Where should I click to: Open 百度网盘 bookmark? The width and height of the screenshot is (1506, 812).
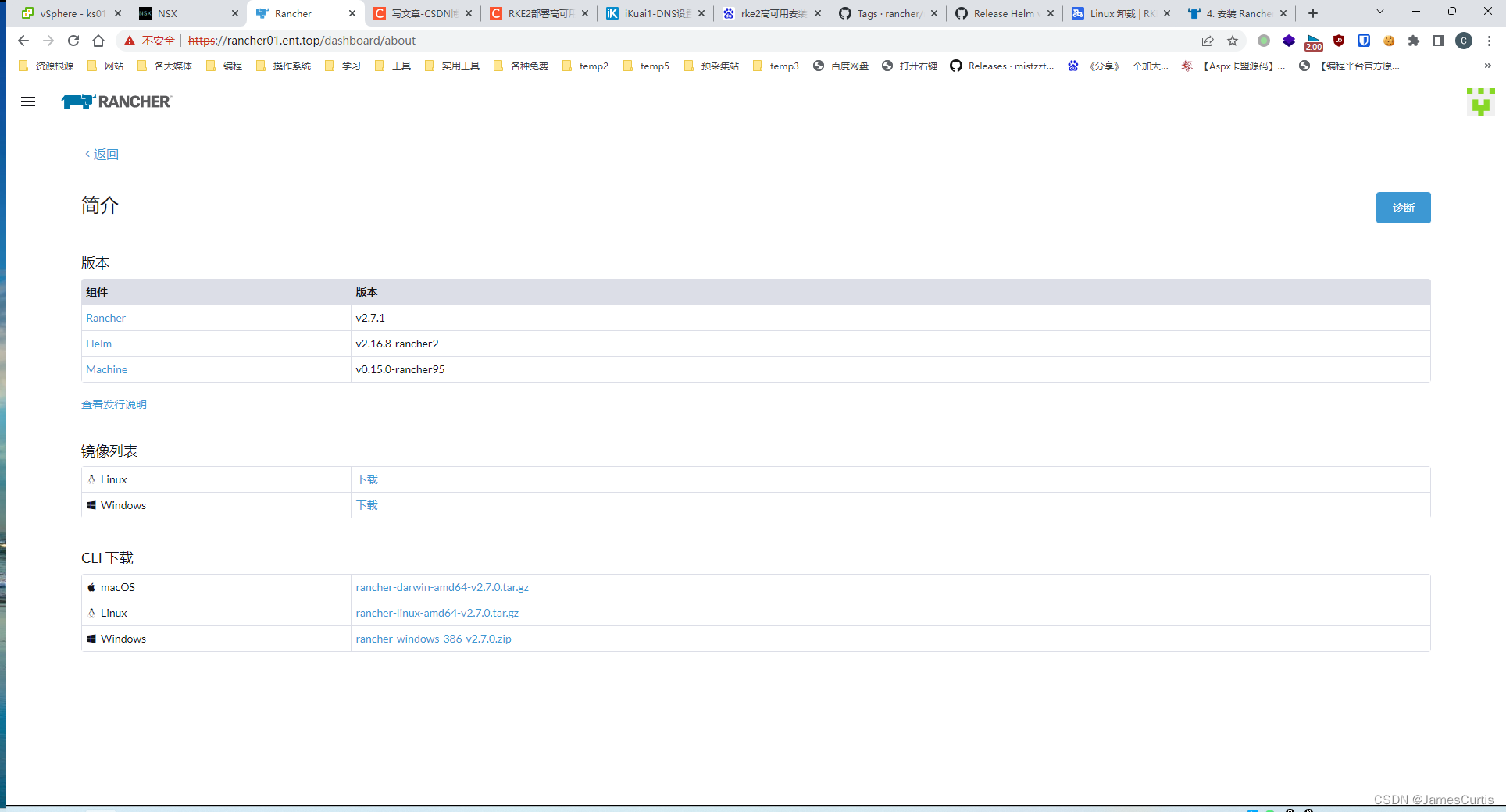point(840,66)
